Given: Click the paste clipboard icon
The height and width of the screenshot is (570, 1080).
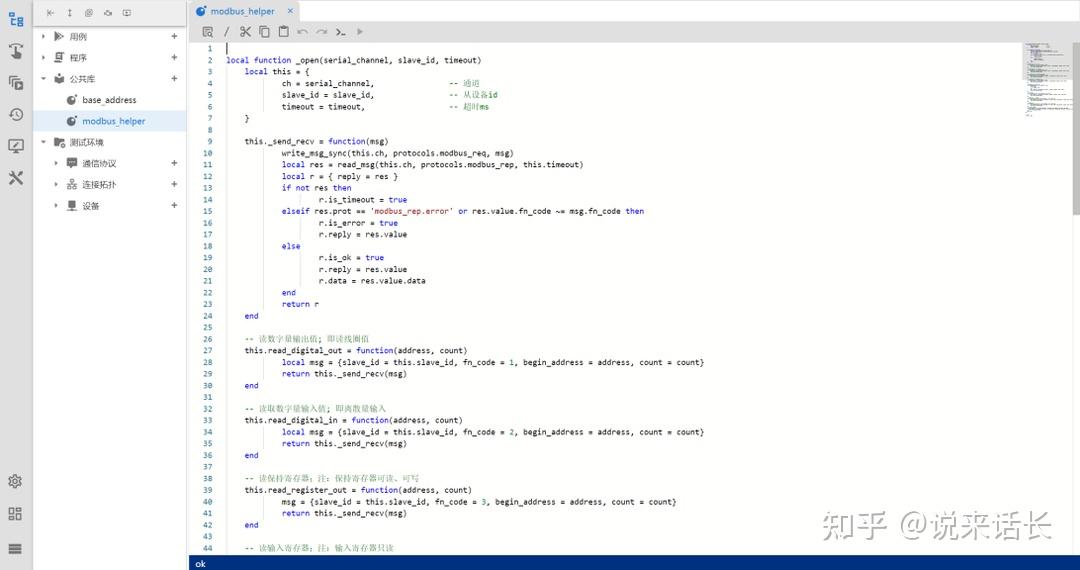Looking at the screenshot, I should click(283, 32).
